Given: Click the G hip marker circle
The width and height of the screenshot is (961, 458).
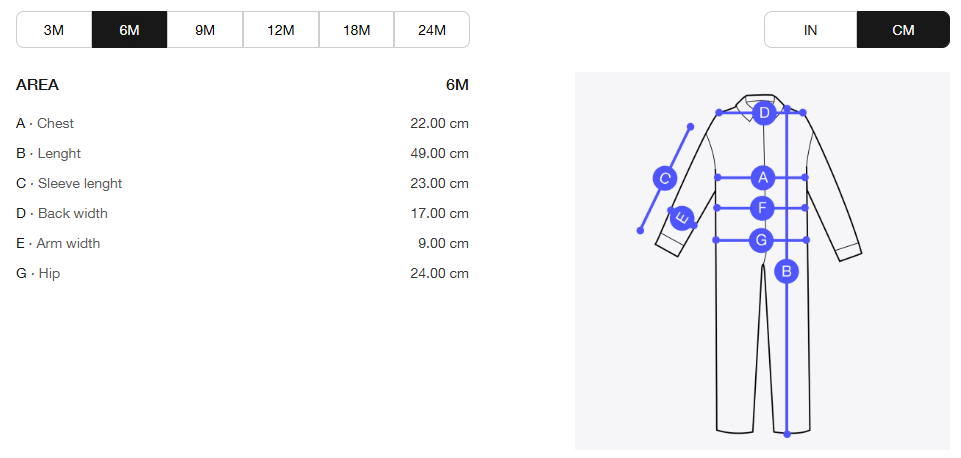Looking at the screenshot, I should tap(761, 240).
